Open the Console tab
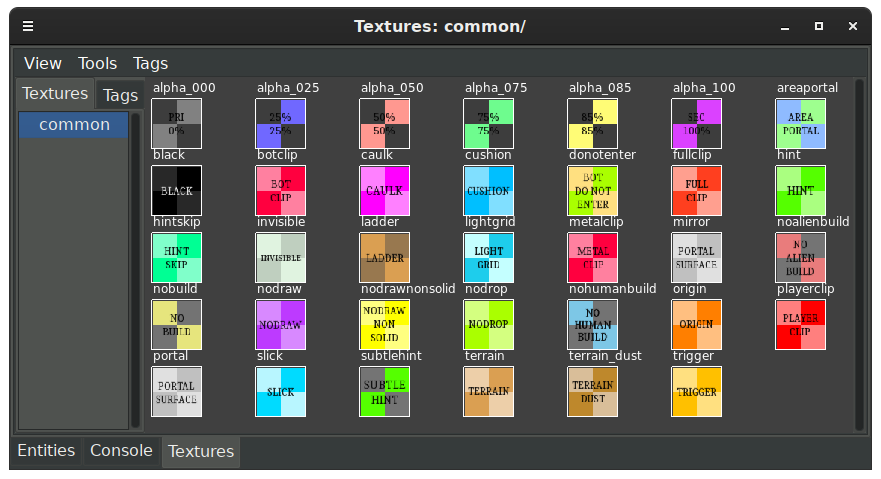The height and width of the screenshot is (479, 881). [121, 451]
